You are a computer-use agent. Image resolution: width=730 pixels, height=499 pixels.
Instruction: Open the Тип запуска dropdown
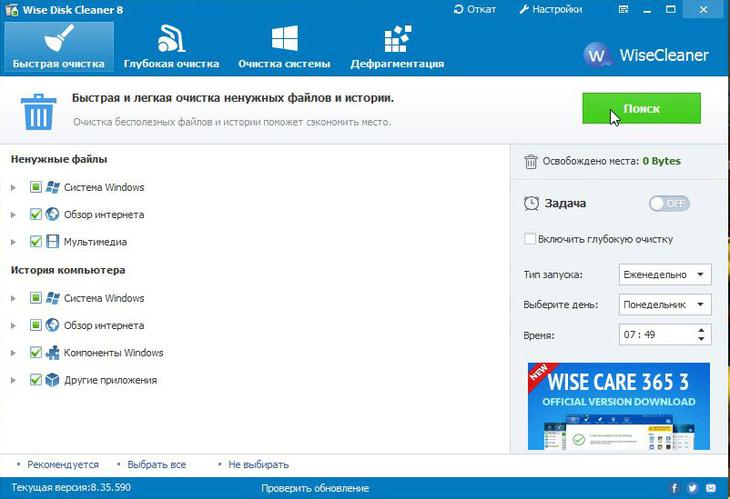pos(665,275)
